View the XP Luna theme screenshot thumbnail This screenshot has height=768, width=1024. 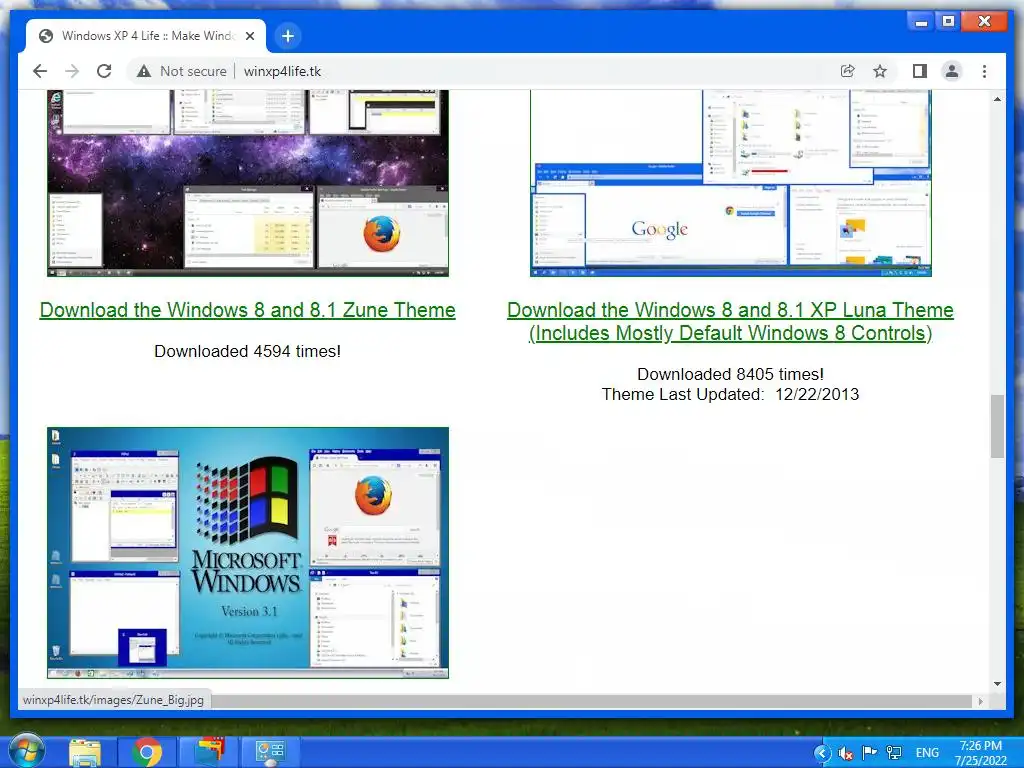coord(731,184)
